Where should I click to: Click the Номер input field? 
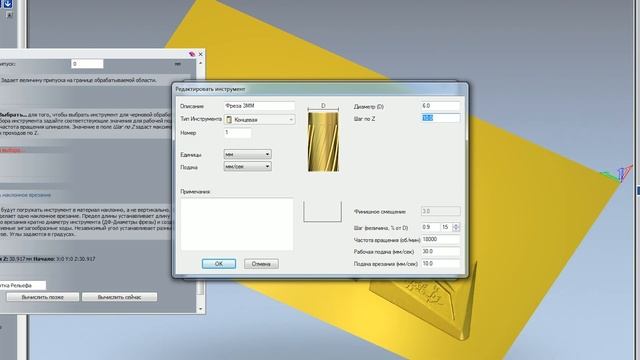[x=238, y=133]
